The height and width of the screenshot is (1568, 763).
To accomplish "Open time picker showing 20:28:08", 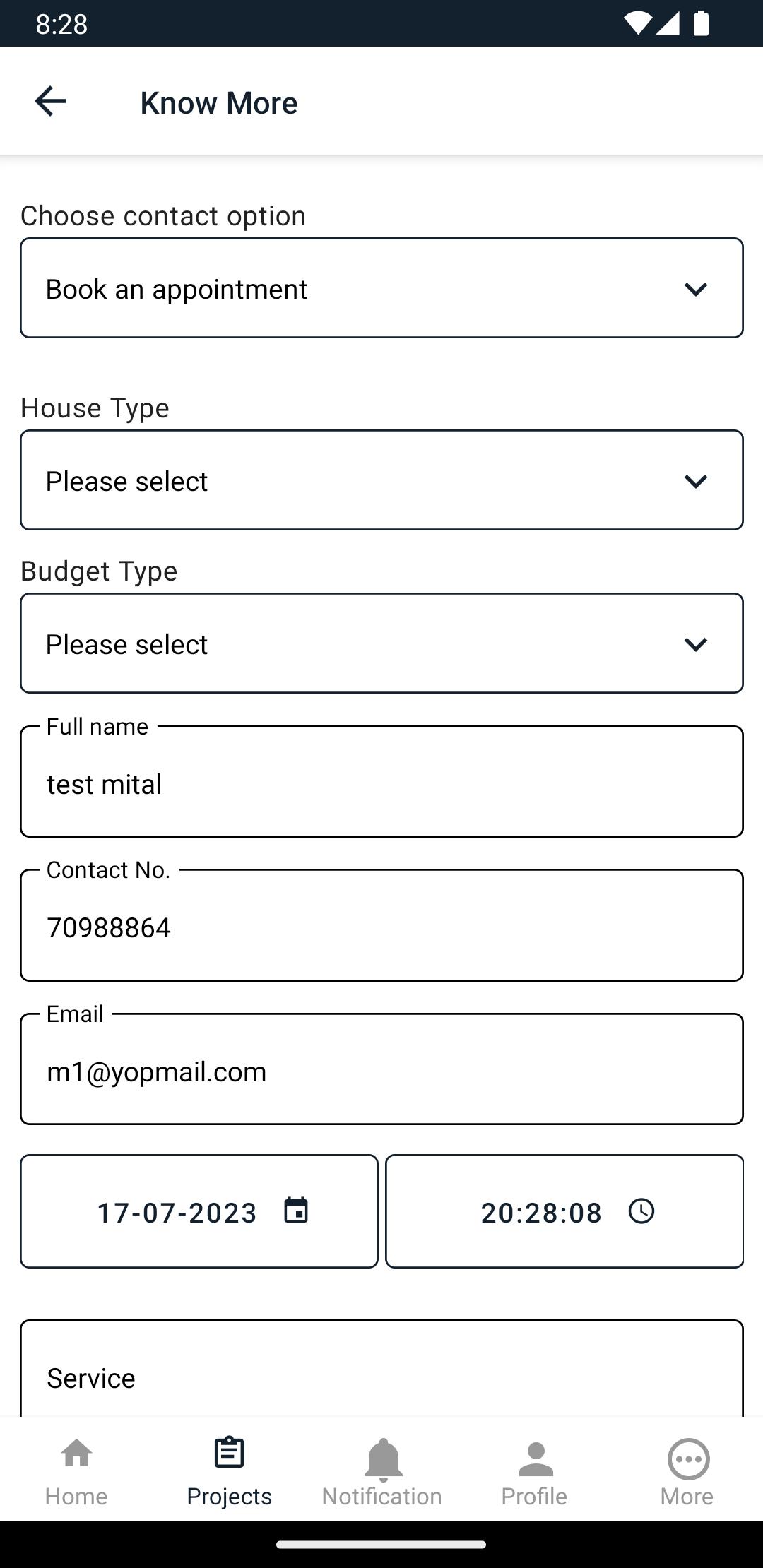I will pos(564,1211).
